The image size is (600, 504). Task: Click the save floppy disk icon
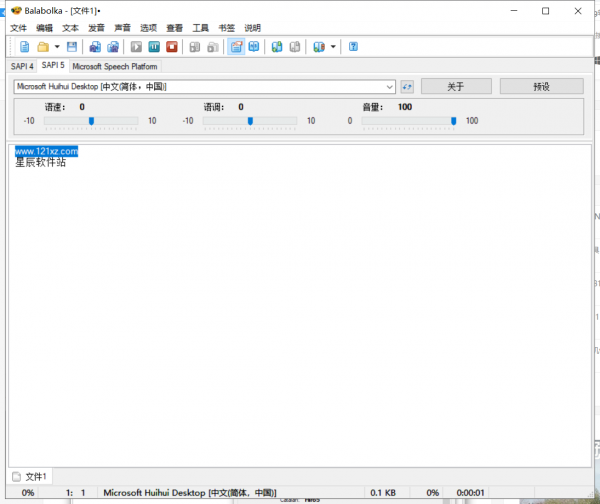pos(72,47)
